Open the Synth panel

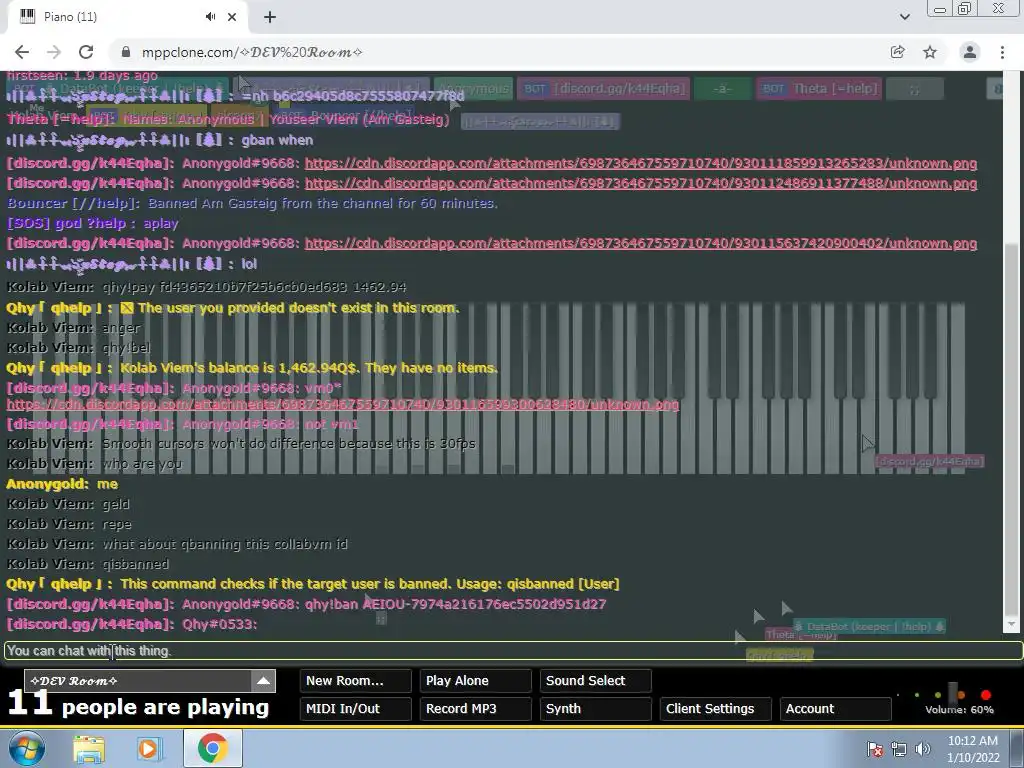[595, 709]
